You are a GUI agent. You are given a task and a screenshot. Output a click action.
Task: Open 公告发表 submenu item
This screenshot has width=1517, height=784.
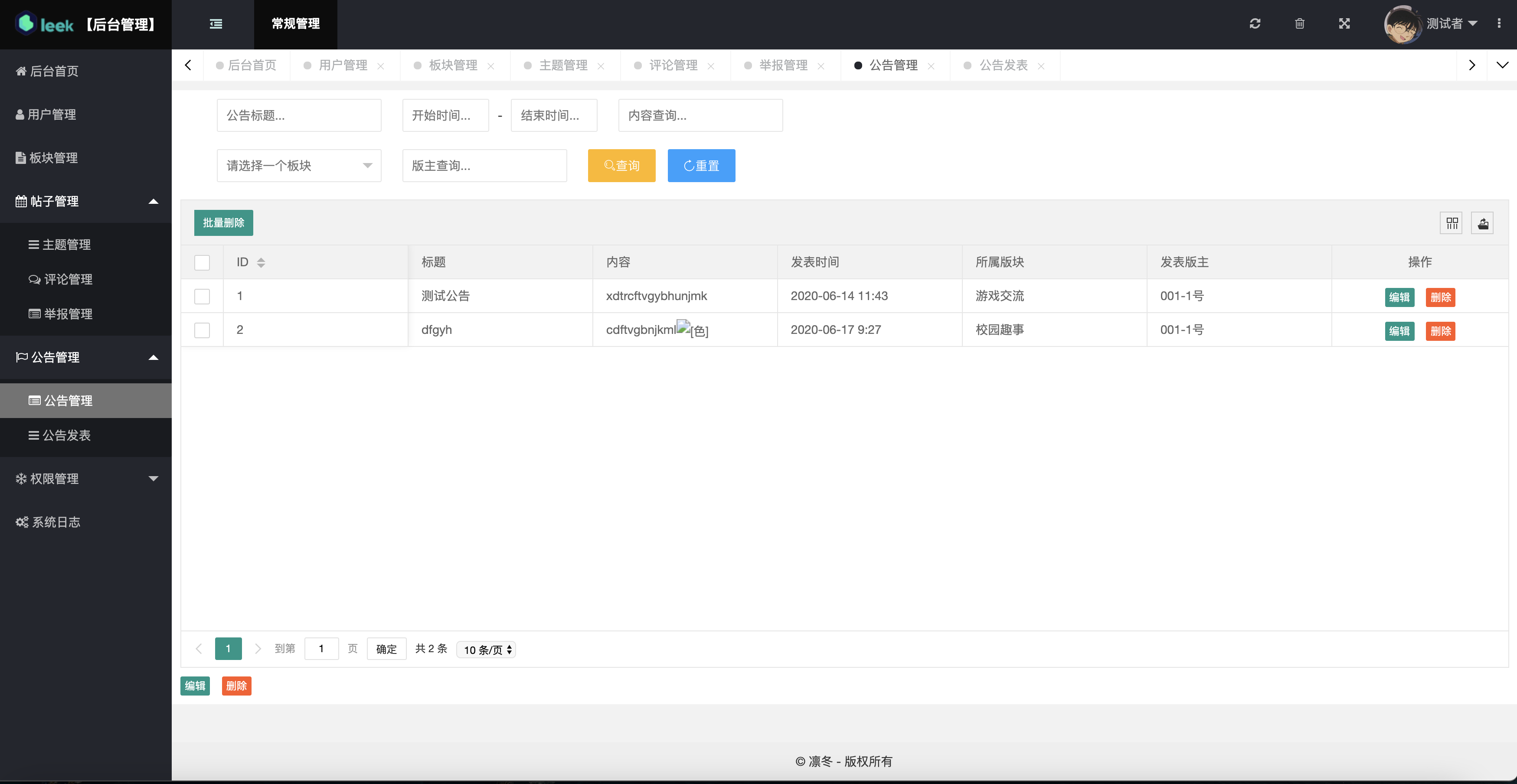click(x=86, y=435)
